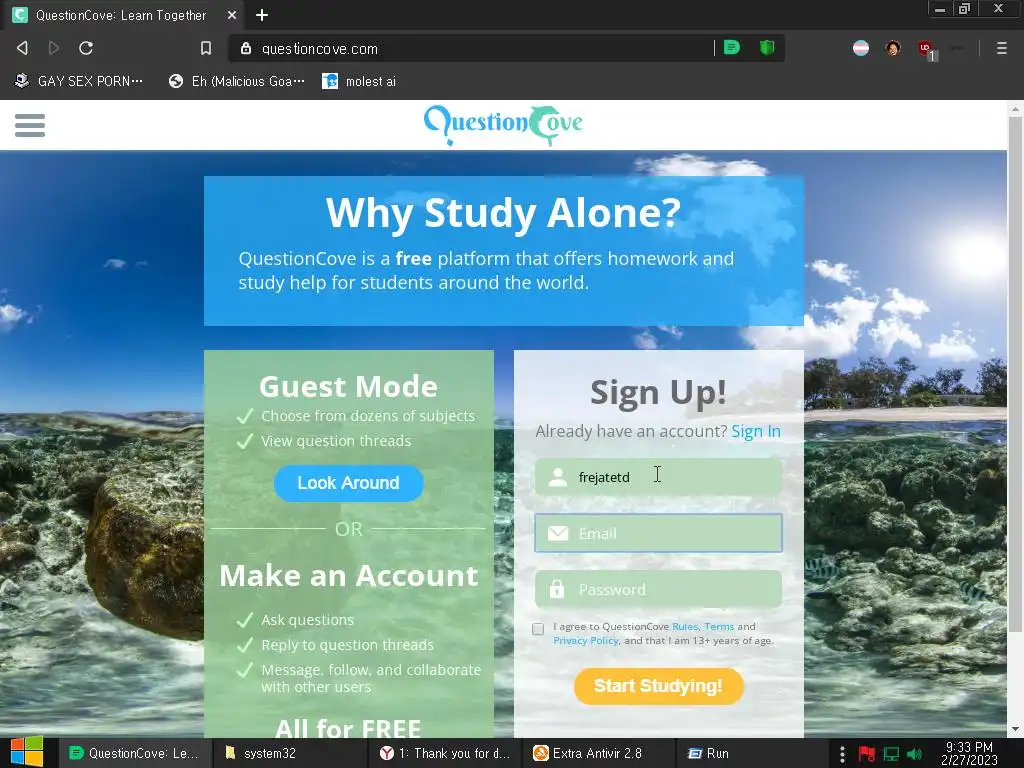Follow the Sign In link
This screenshot has width=1024, height=768.
click(x=756, y=432)
